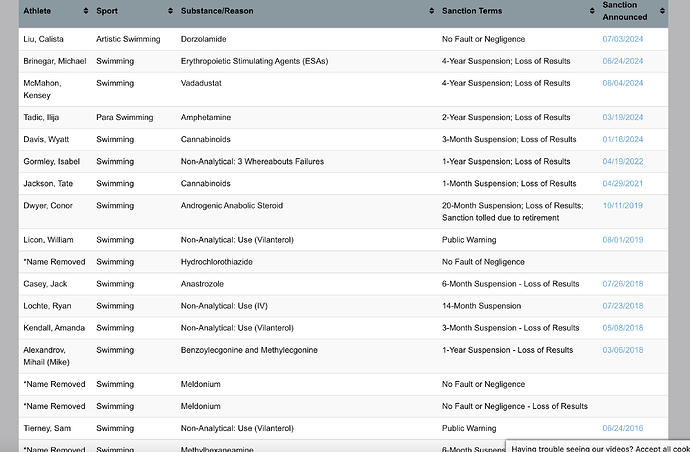Image resolution: width=690 pixels, height=452 pixels.
Task: Open the 08/01/2019 sanction announcement link
Action: 623,240
